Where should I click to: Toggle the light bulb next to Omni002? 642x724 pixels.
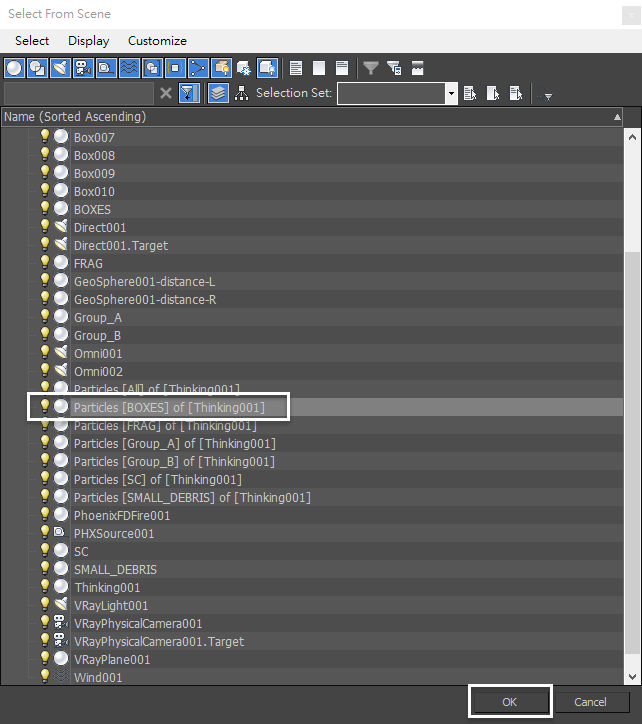click(45, 370)
